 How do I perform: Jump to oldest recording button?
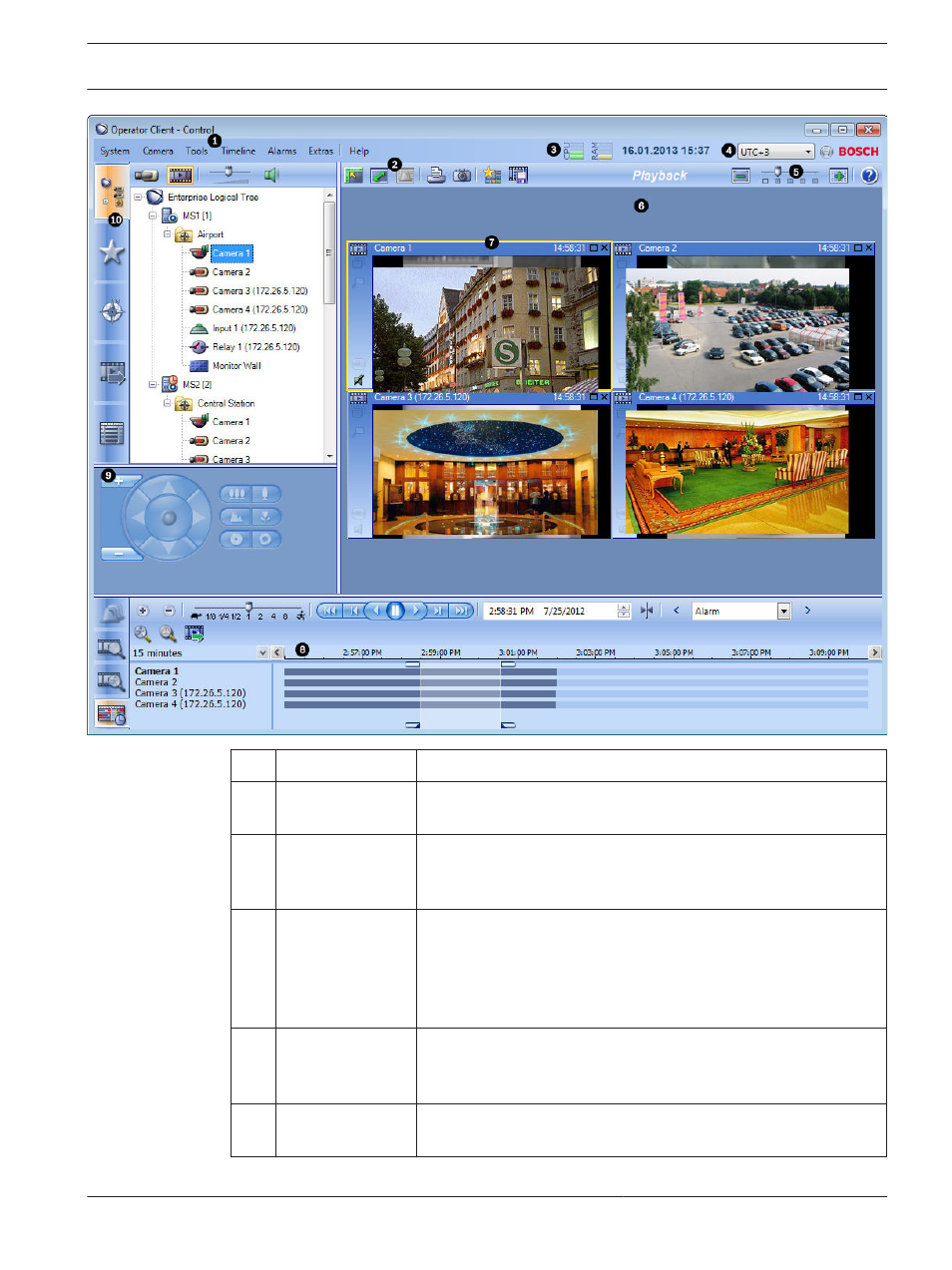[329, 611]
